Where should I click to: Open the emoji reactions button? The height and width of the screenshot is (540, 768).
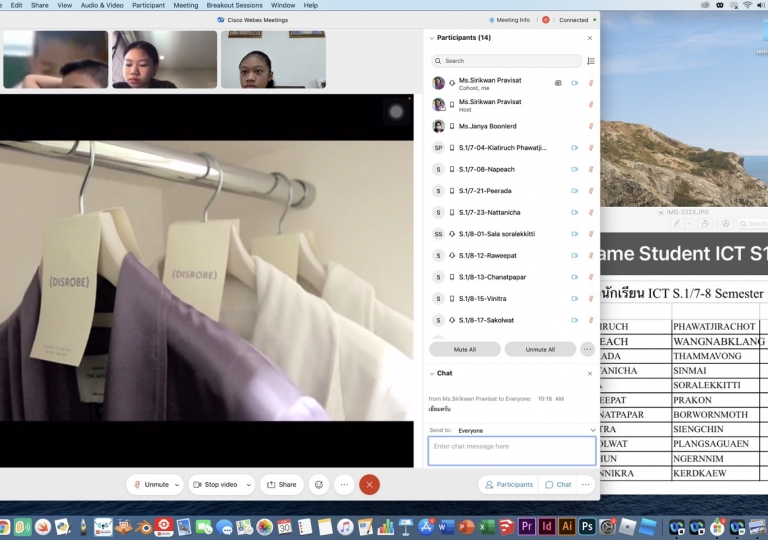319,485
